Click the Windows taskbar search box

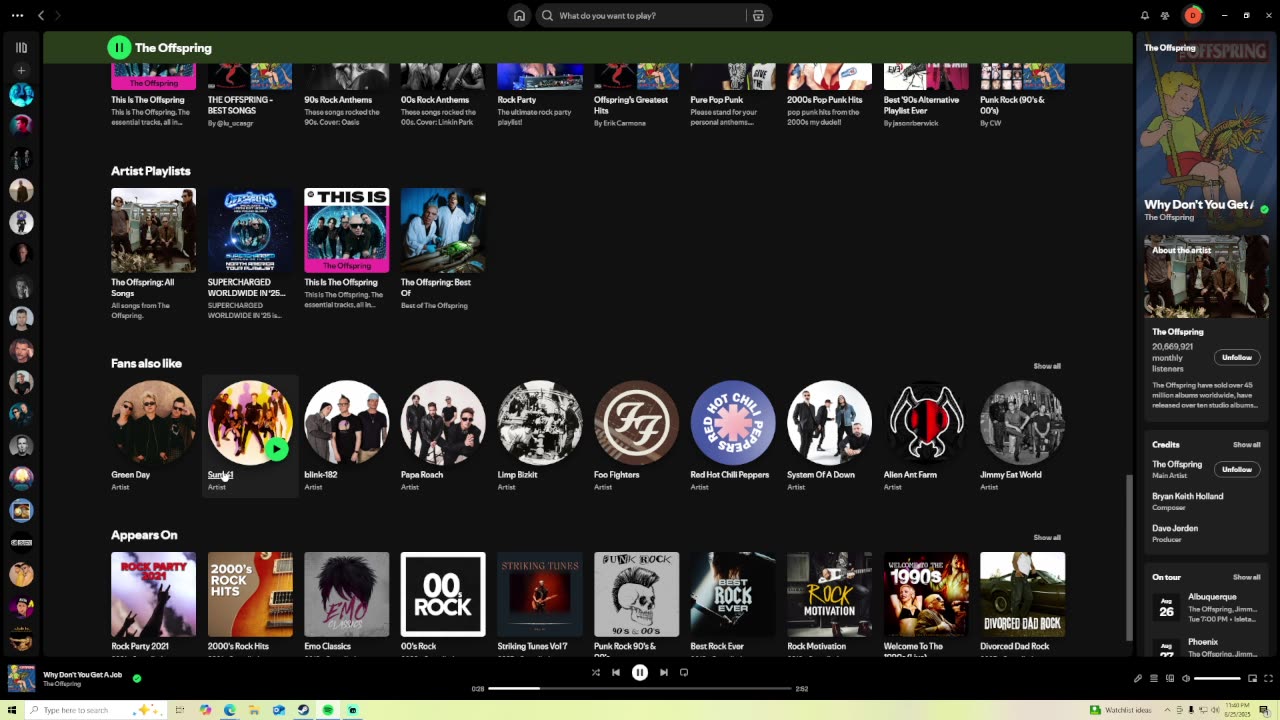[95, 710]
